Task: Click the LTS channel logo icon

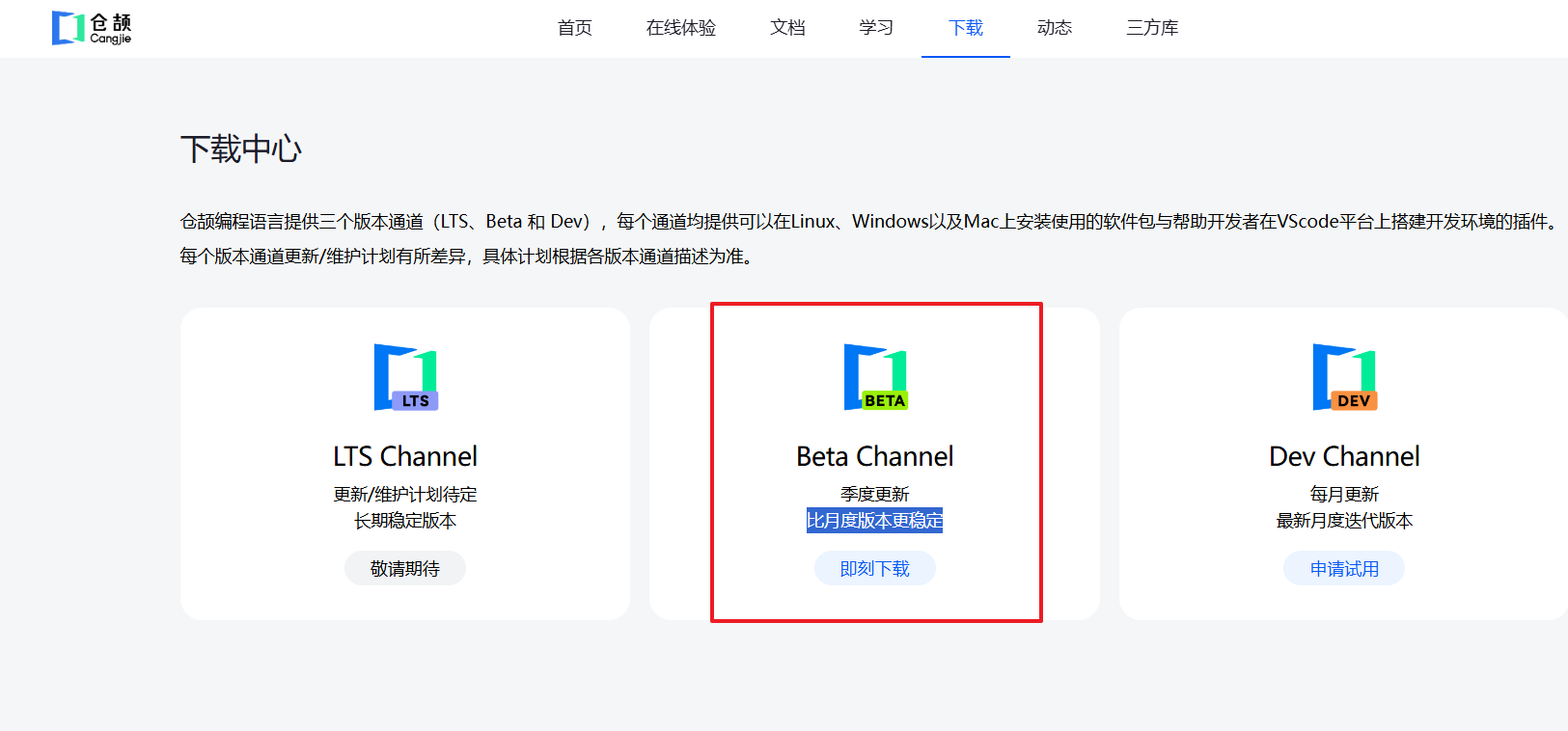Action: pyautogui.click(x=406, y=377)
